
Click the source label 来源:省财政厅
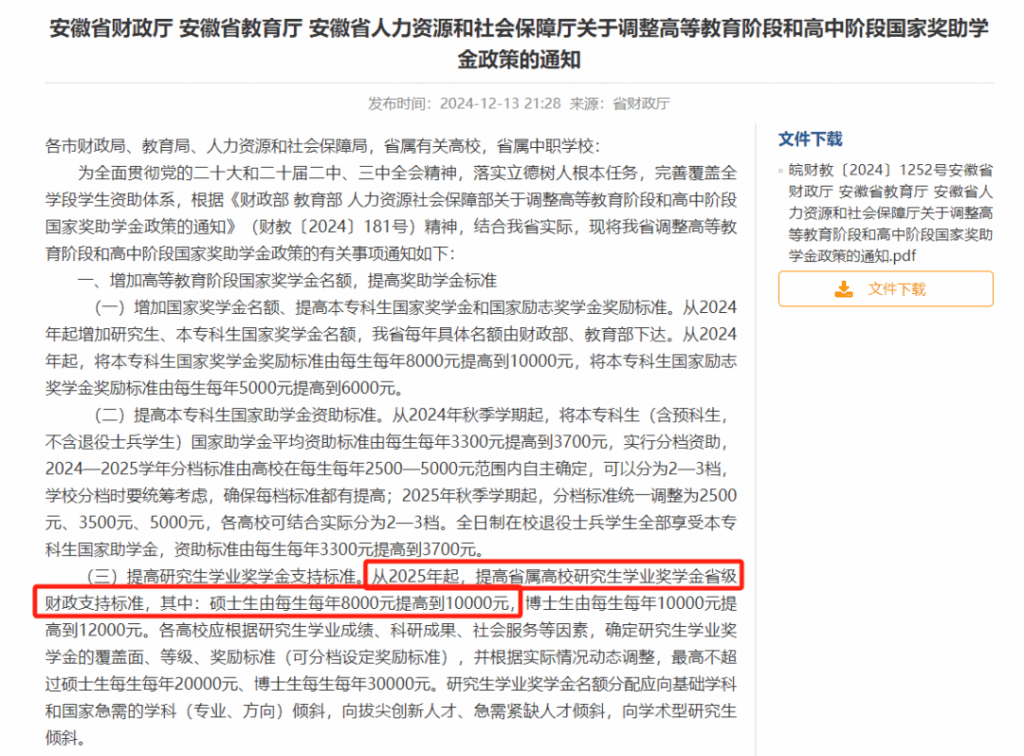pyautogui.click(x=620, y=103)
